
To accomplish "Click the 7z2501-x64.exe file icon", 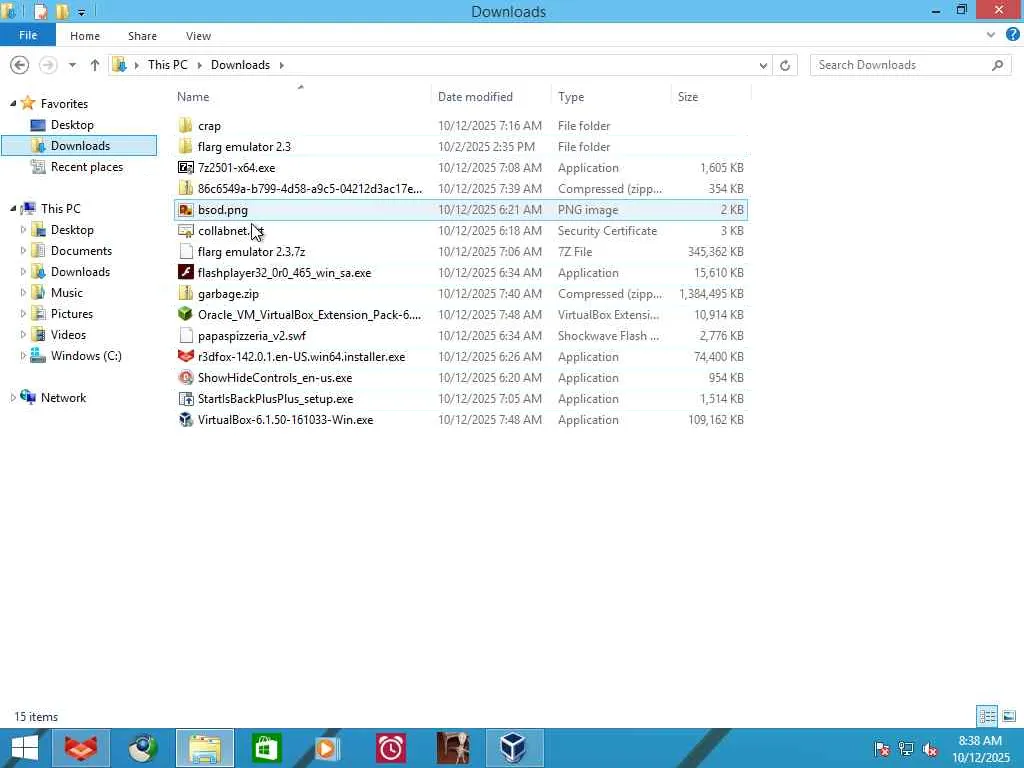I will (x=185, y=168).
